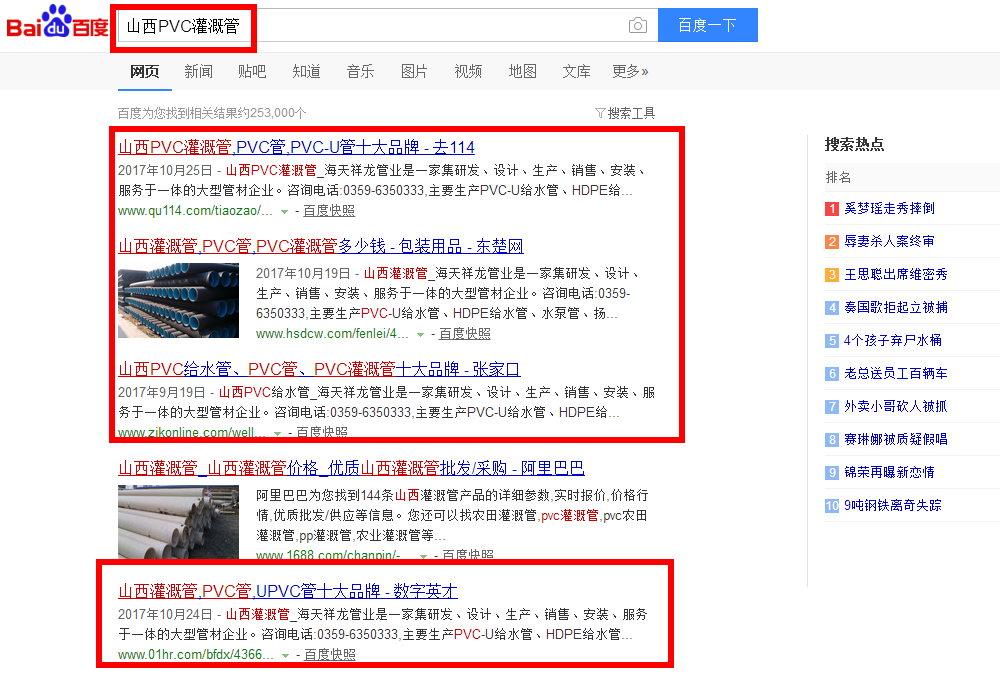Image resolution: width=1000 pixels, height=678 pixels.
Task: Expand dropdown arrow next to www.hsdcw.com URL
Action: pyautogui.click(x=420, y=334)
